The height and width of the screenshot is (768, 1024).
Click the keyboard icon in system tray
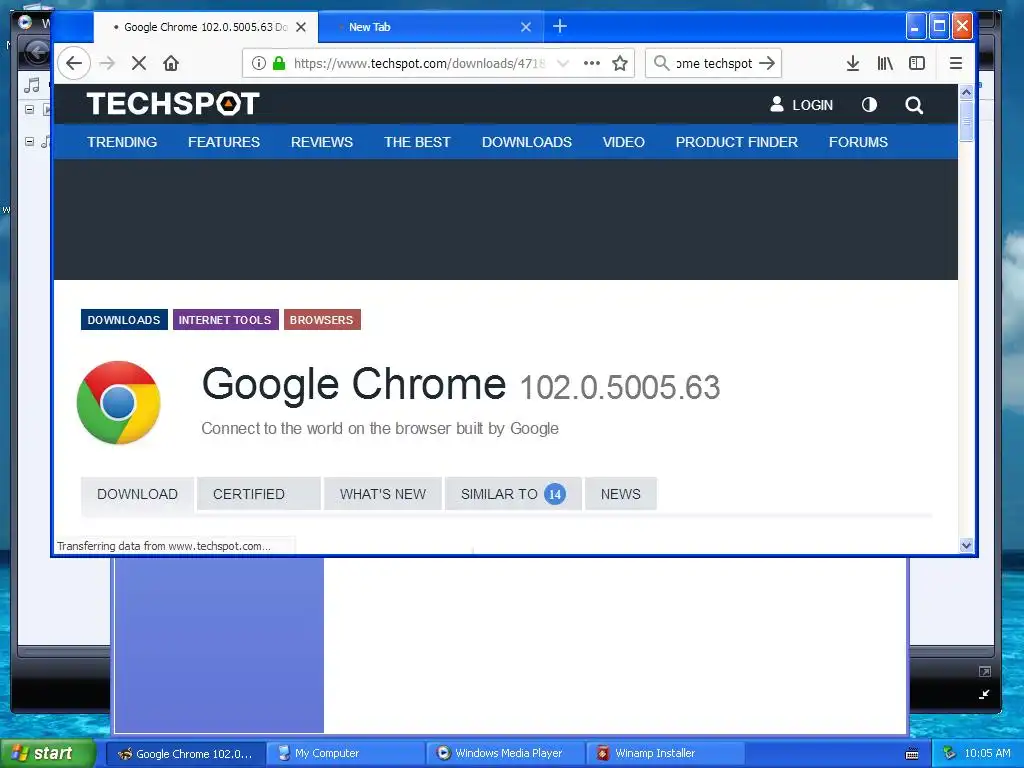pos(912,754)
